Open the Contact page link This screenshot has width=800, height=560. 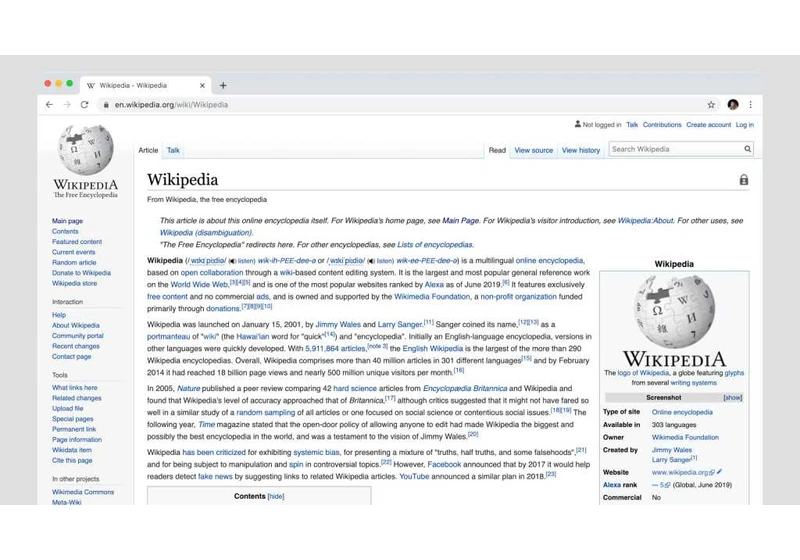pyautogui.click(x=71, y=357)
